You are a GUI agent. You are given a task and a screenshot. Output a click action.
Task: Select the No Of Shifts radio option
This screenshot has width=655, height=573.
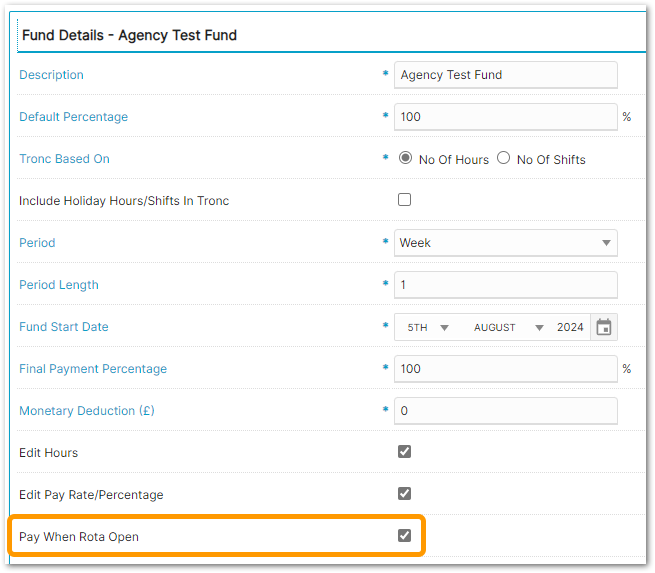(x=504, y=158)
